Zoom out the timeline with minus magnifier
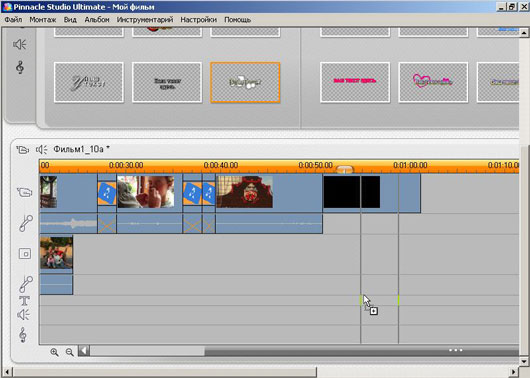 pyautogui.click(x=69, y=352)
